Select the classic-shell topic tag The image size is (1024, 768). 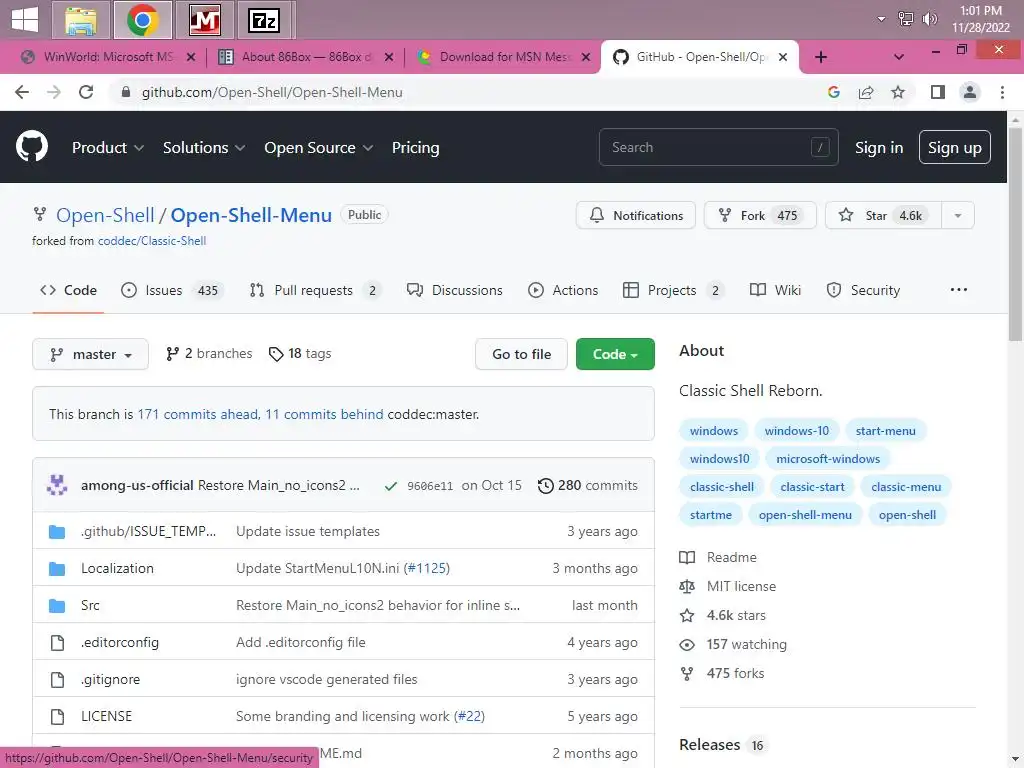(x=722, y=487)
